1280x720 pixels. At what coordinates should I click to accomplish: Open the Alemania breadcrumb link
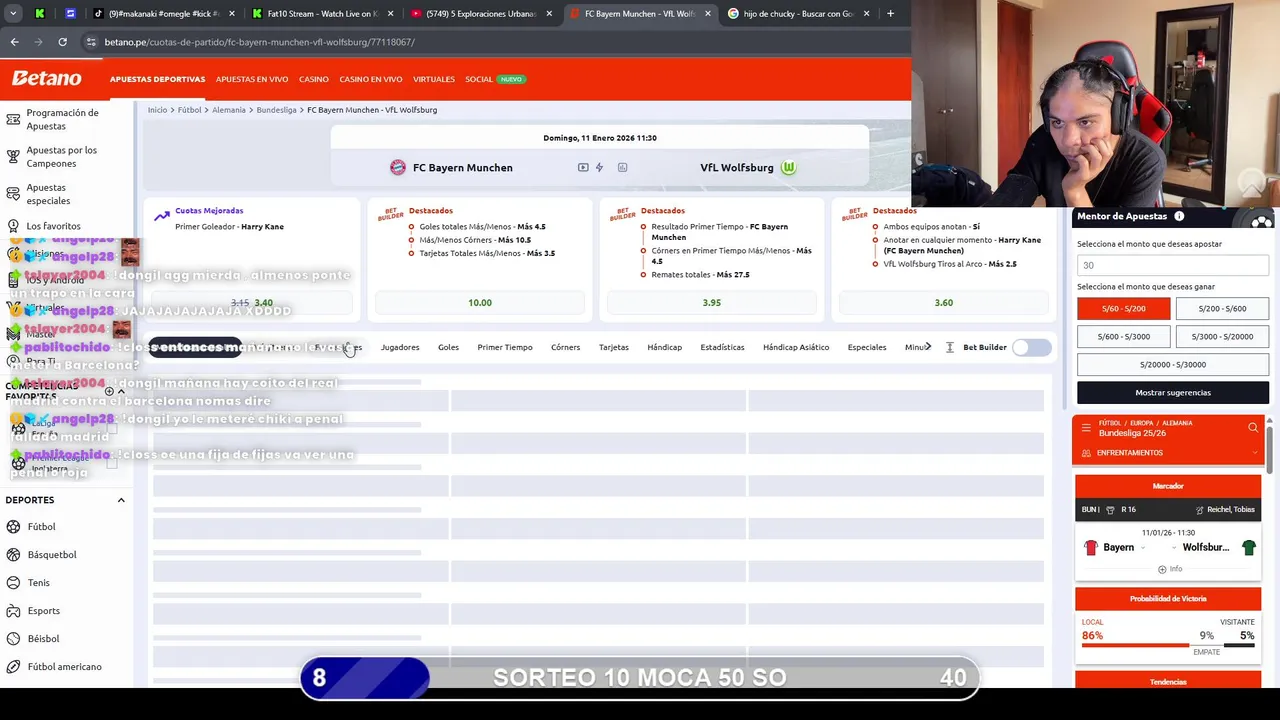(229, 110)
